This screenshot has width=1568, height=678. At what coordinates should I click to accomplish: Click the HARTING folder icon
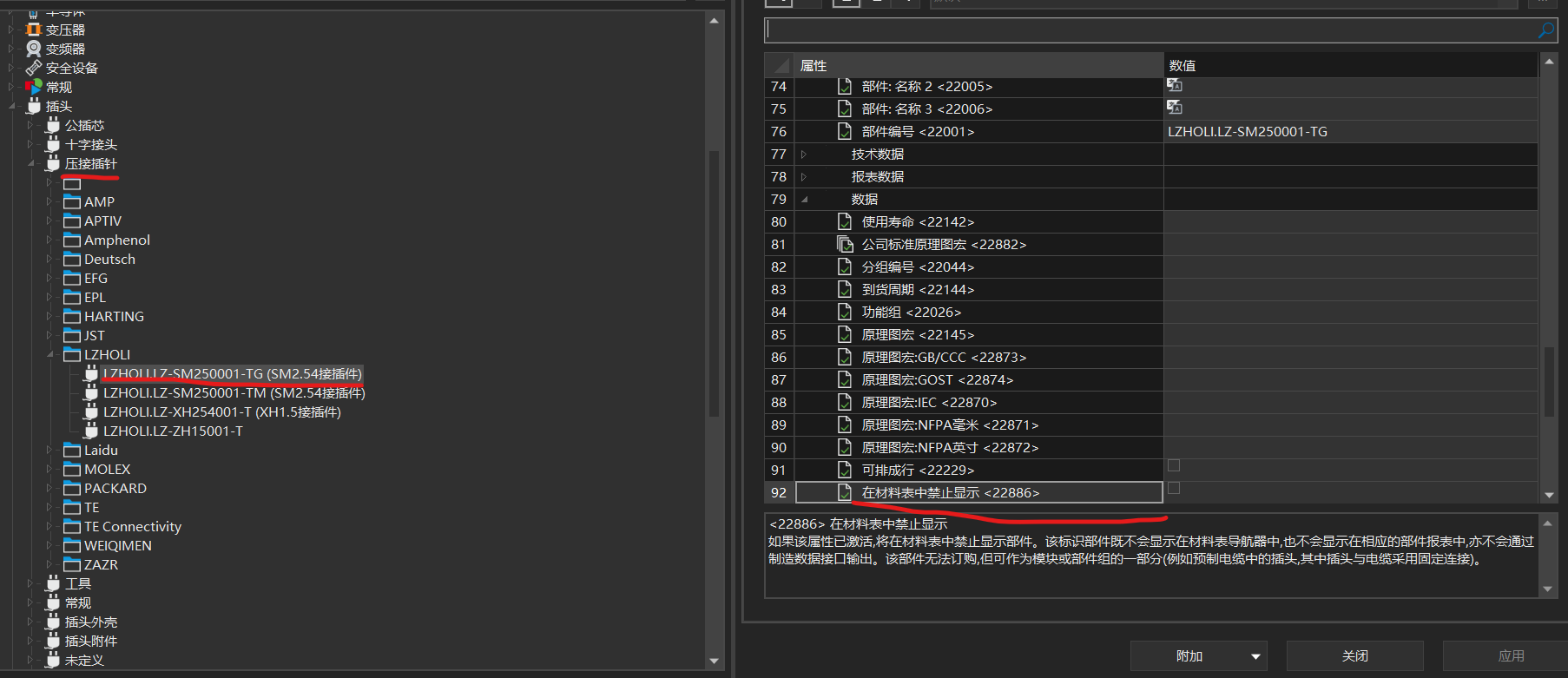[x=72, y=316]
